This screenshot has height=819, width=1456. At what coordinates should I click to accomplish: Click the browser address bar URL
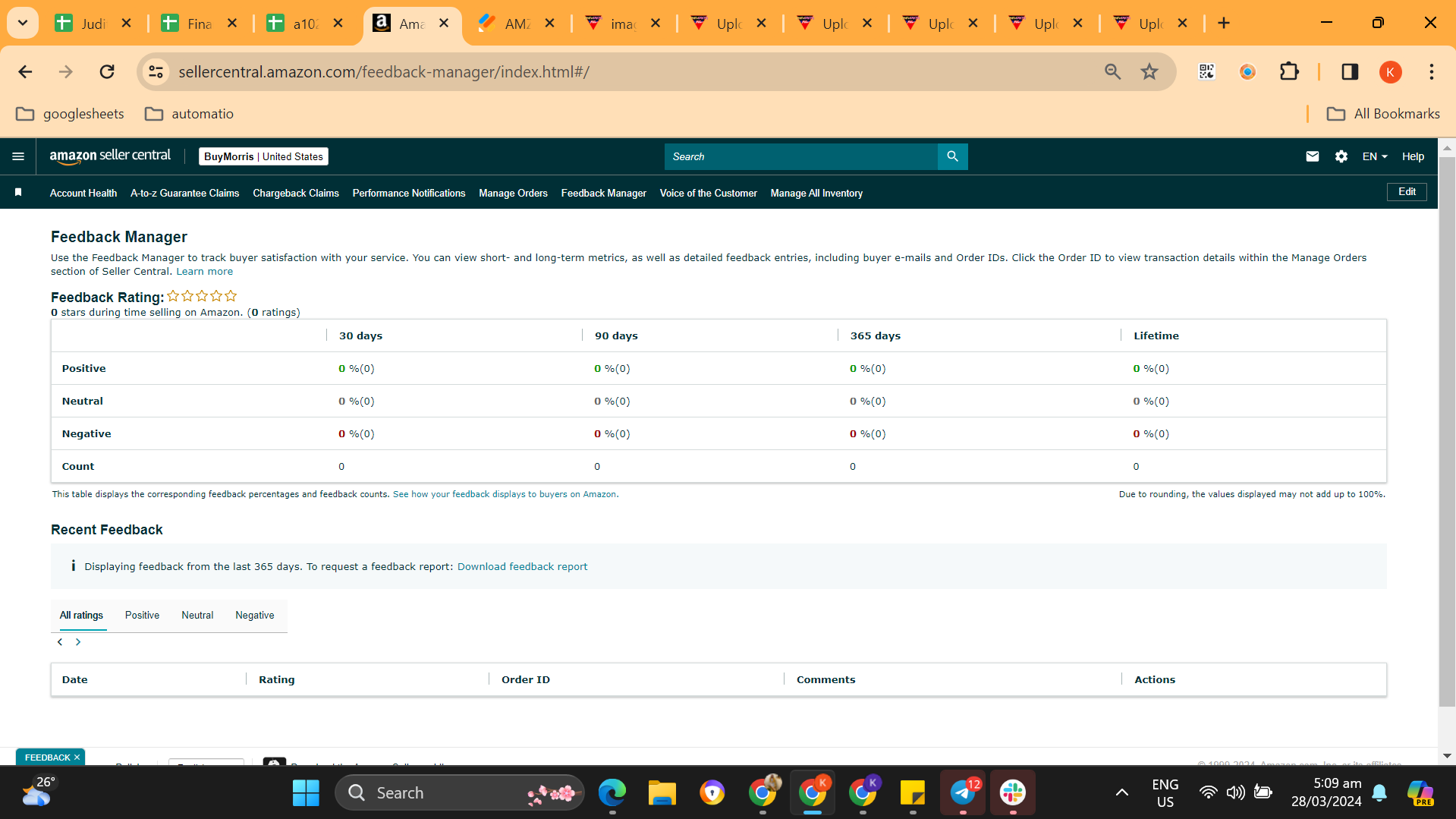[x=384, y=71]
